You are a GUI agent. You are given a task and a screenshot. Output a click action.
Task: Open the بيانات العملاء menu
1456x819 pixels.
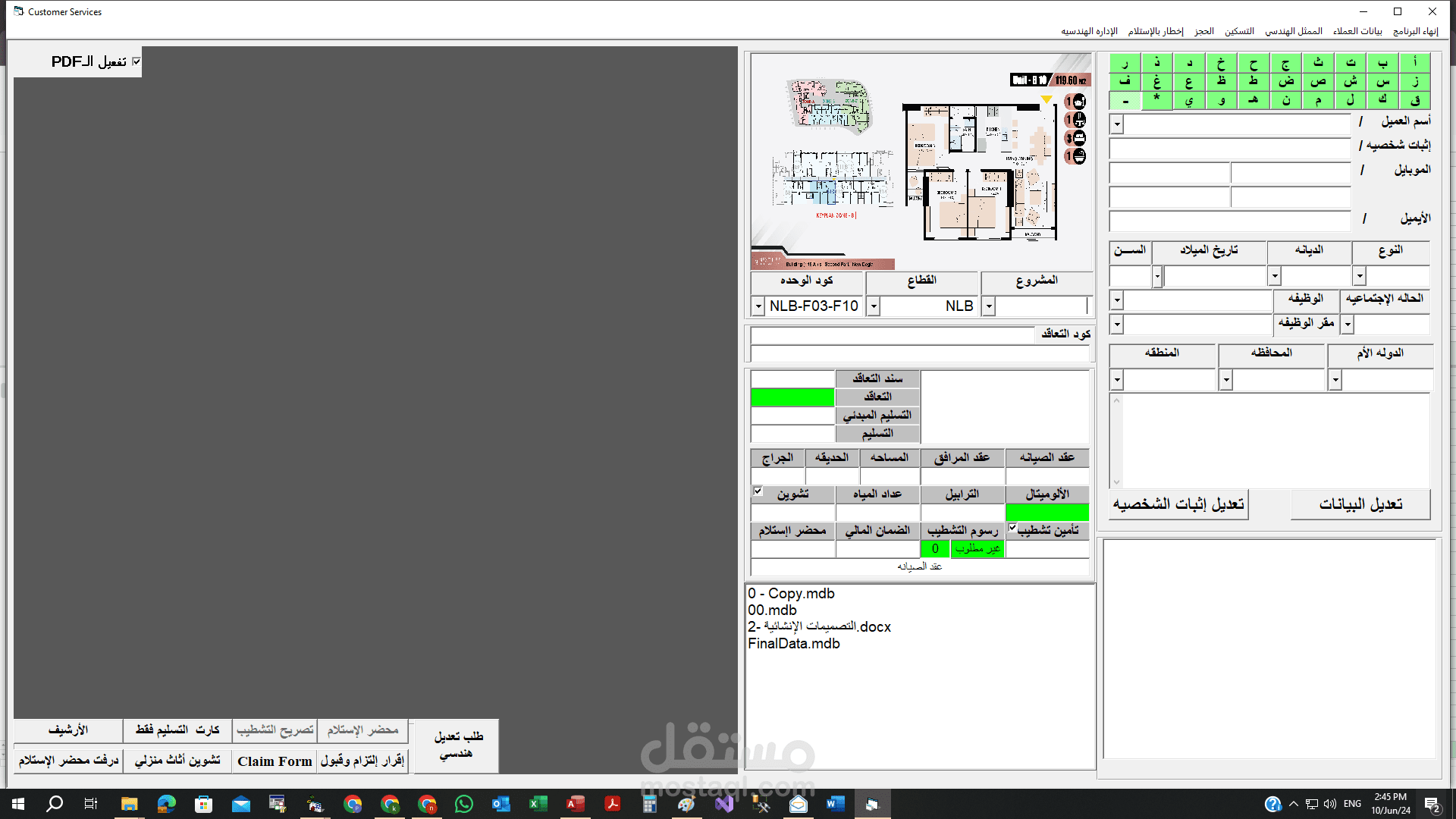1357,31
